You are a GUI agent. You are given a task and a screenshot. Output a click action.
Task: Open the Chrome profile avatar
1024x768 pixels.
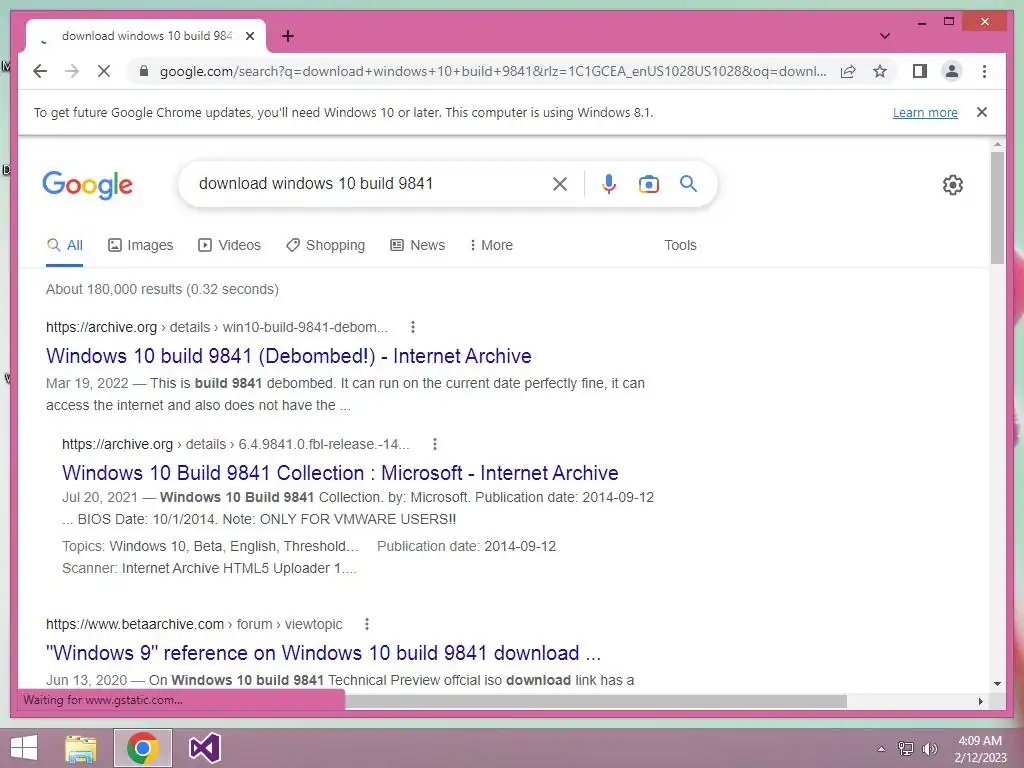[x=952, y=71]
